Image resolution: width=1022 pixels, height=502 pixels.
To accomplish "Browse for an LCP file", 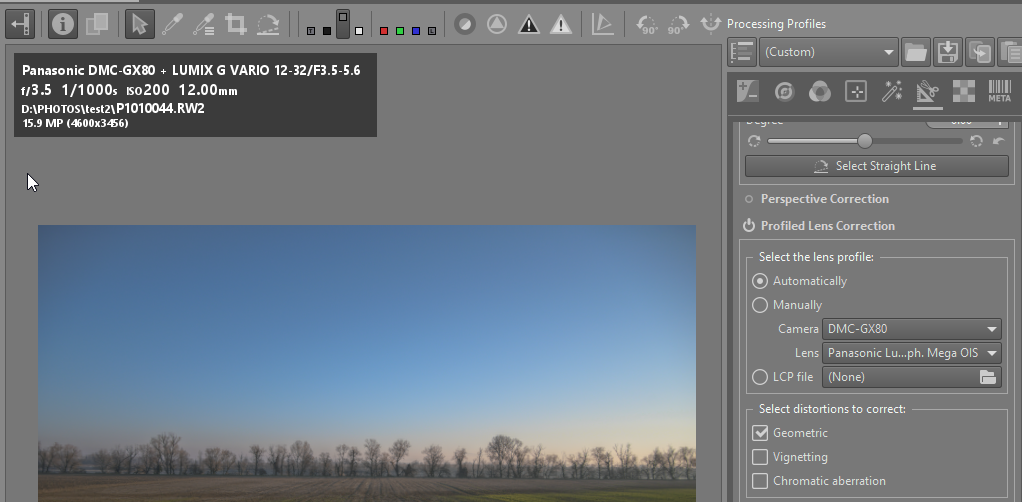I will [x=988, y=377].
